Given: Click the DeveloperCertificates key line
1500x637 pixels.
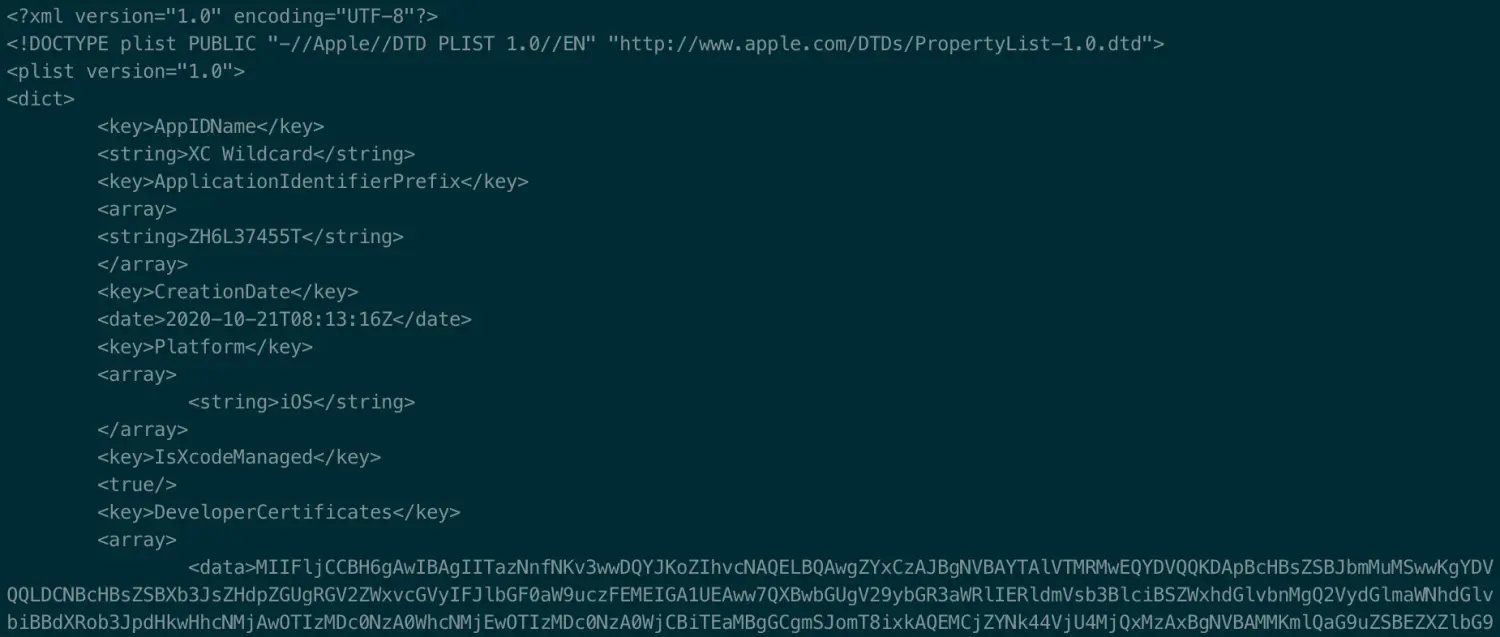Looking at the screenshot, I should coord(279,511).
